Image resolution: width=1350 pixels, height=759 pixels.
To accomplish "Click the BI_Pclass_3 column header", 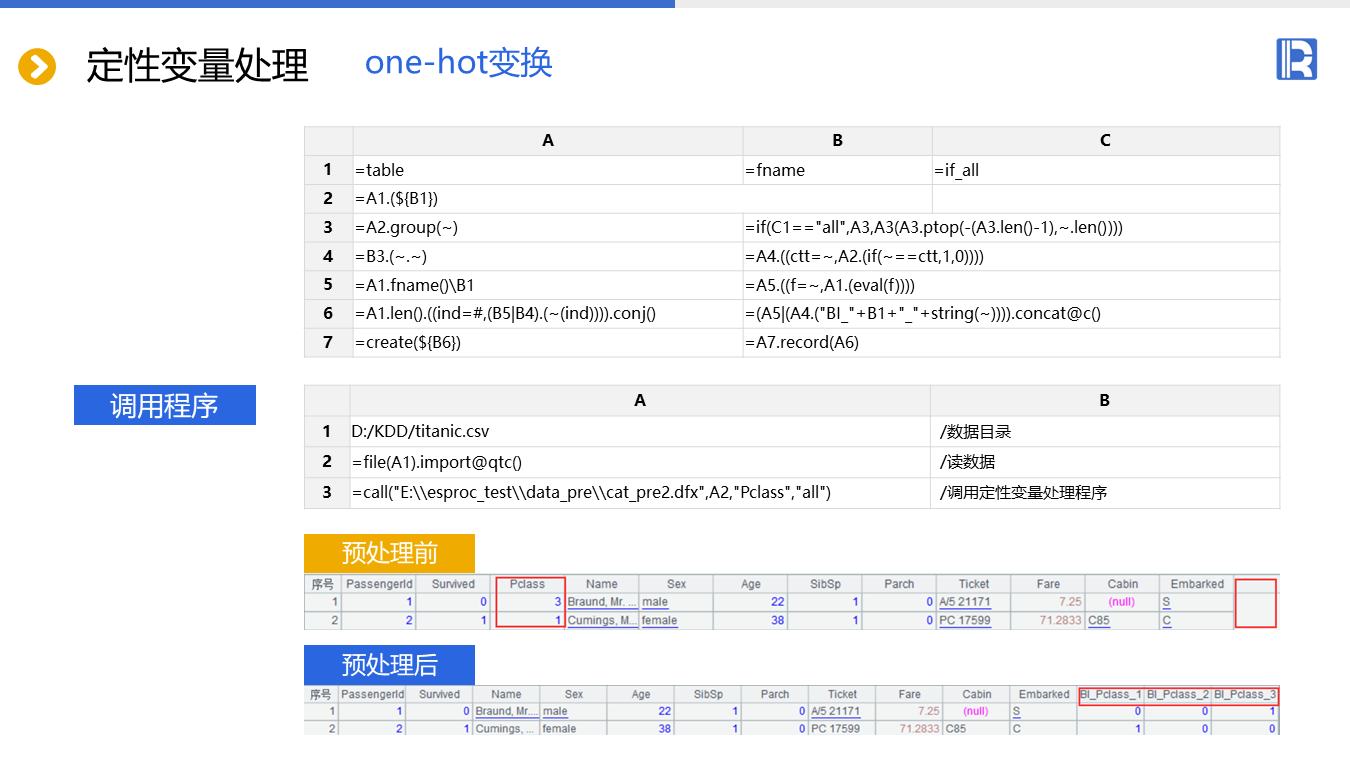I will [x=1245, y=694].
